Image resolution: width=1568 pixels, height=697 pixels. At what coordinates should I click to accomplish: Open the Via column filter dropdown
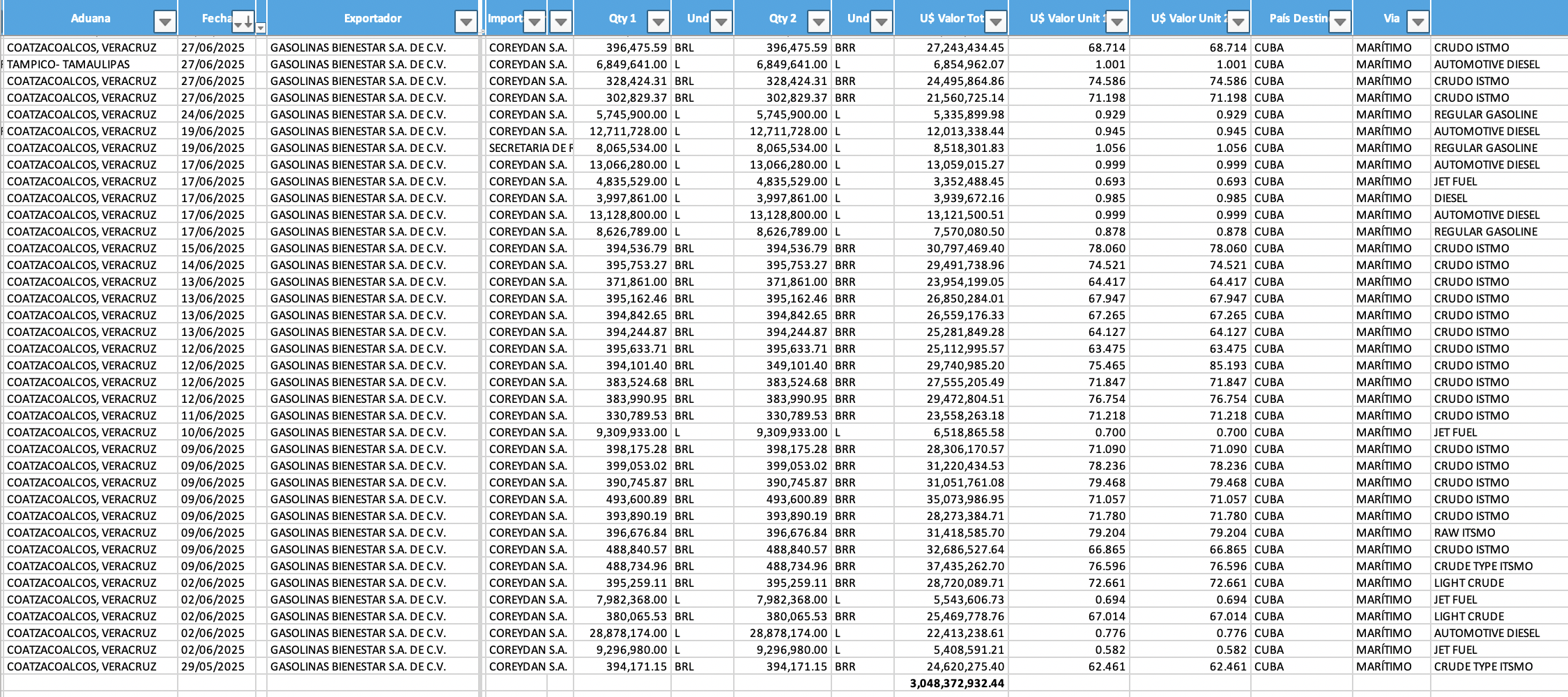click(x=1417, y=22)
